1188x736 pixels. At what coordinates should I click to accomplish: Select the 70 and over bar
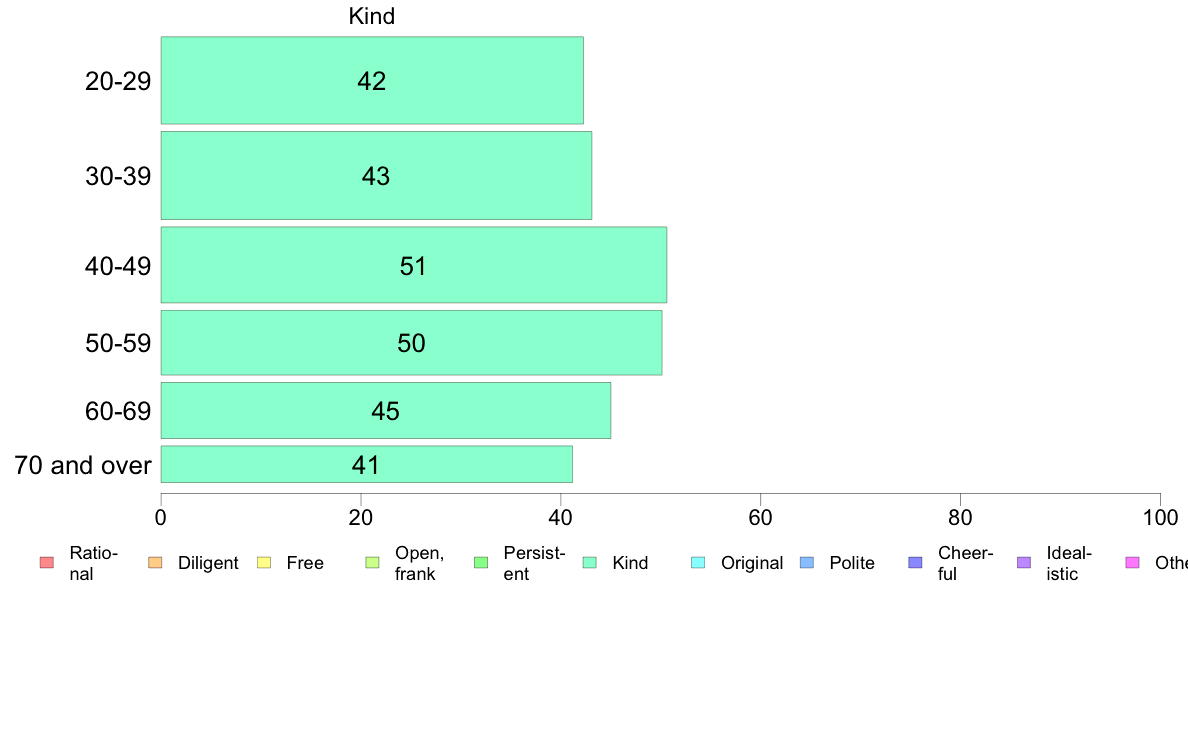(367, 465)
